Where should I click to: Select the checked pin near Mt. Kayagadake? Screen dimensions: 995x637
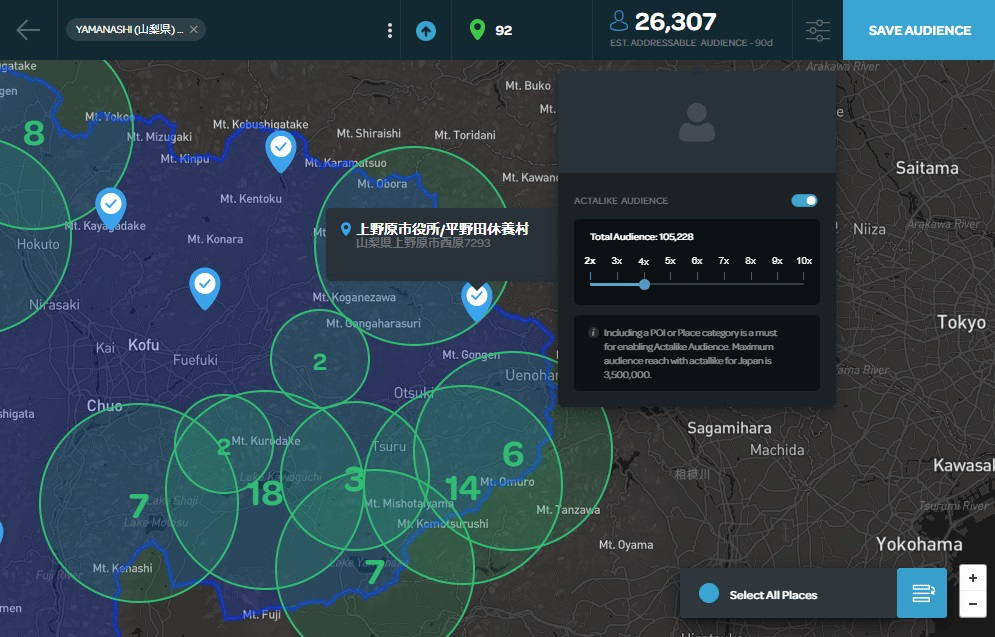tap(111, 205)
